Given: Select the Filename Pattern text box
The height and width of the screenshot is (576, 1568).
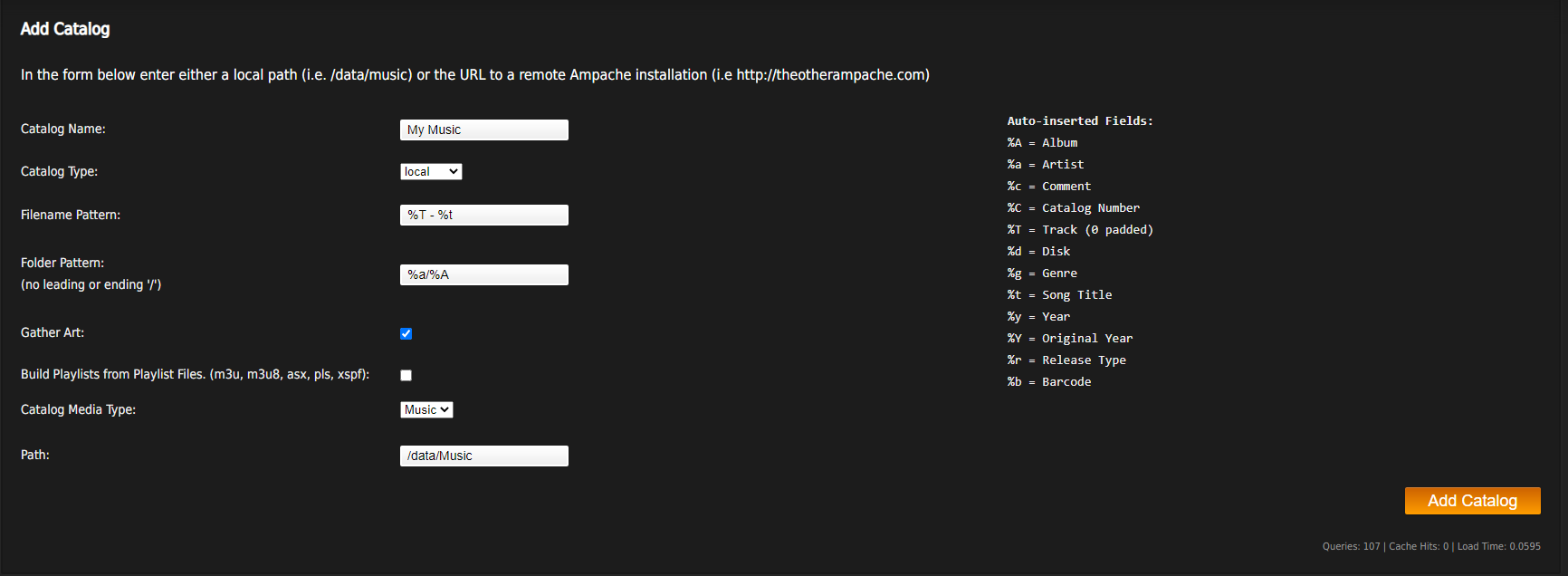Looking at the screenshot, I should (483, 215).
